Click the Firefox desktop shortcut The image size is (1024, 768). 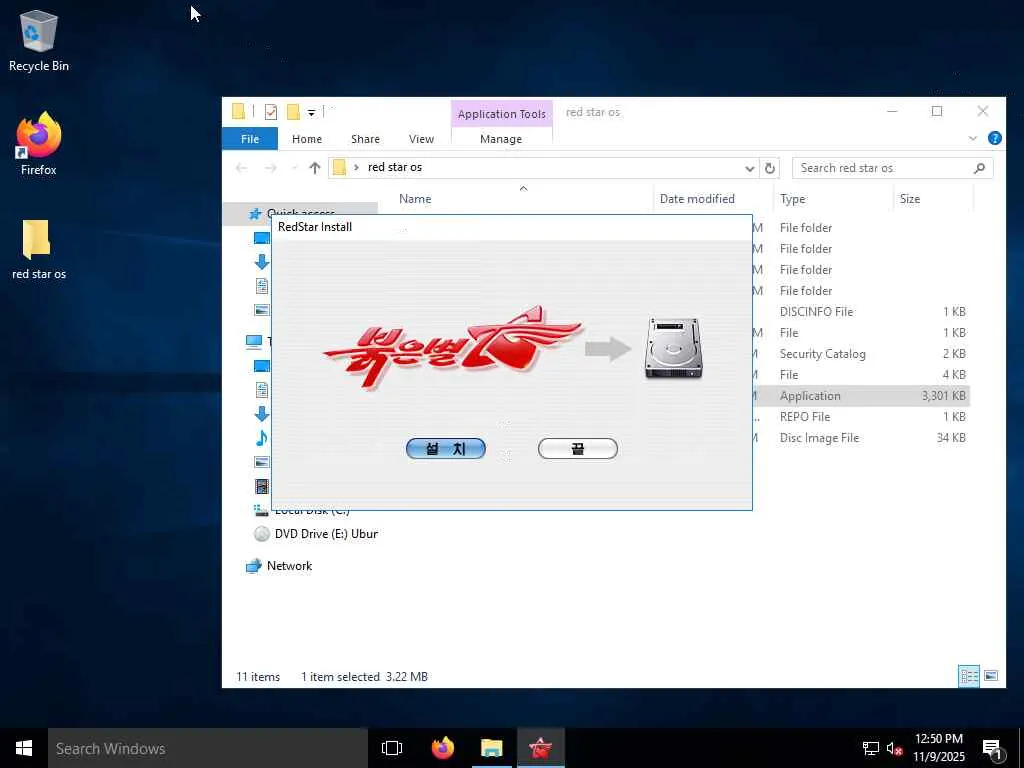(x=39, y=144)
